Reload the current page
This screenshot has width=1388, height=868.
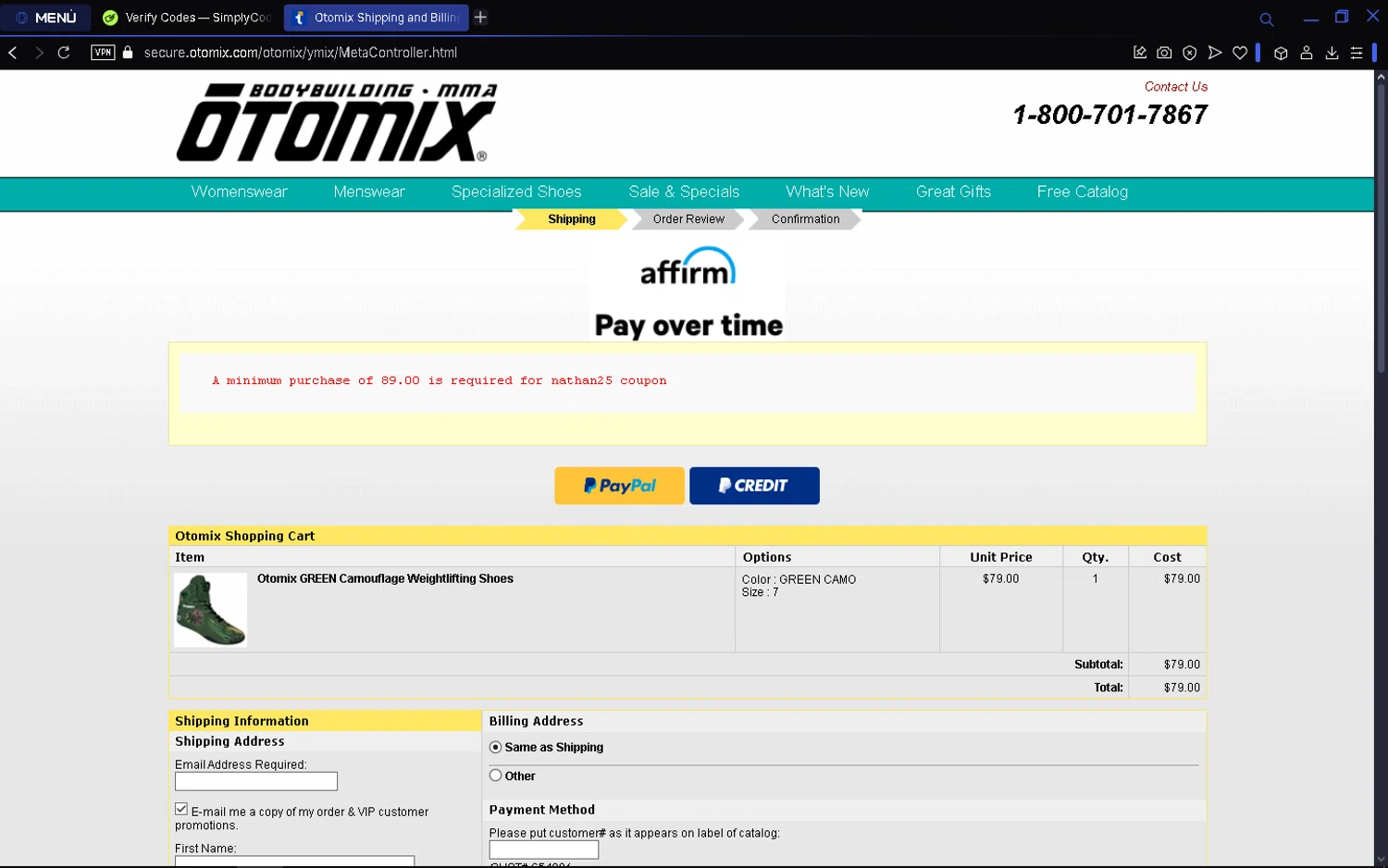click(64, 53)
